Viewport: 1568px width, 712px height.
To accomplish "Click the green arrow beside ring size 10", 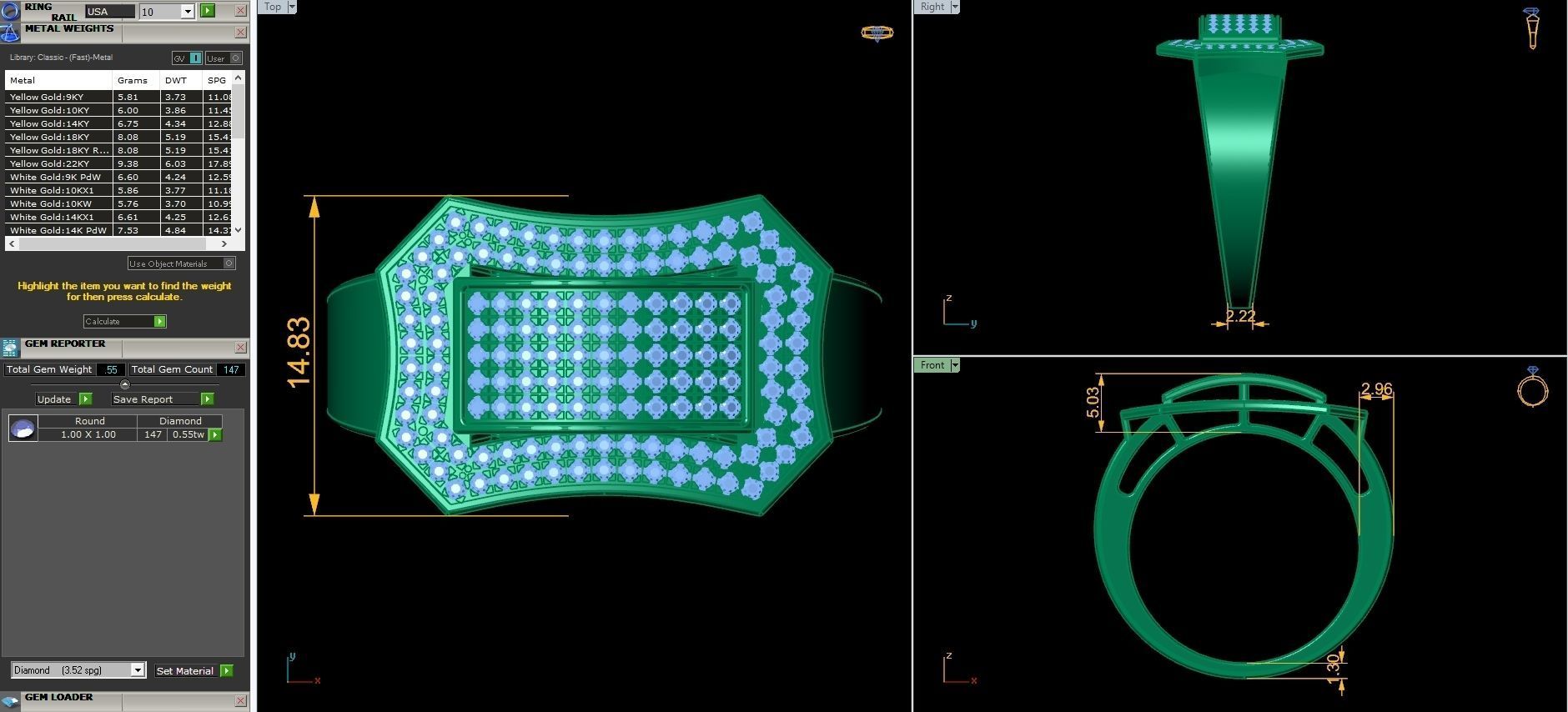I will coord(208,11).
